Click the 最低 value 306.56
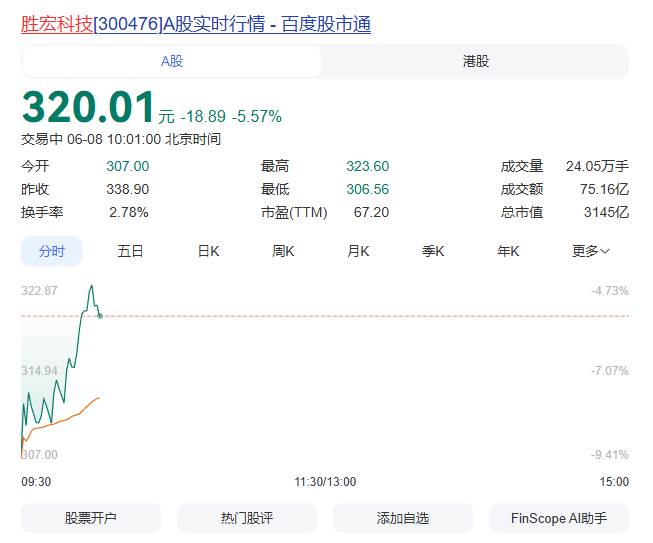653x543 pixels. (368, 189)
